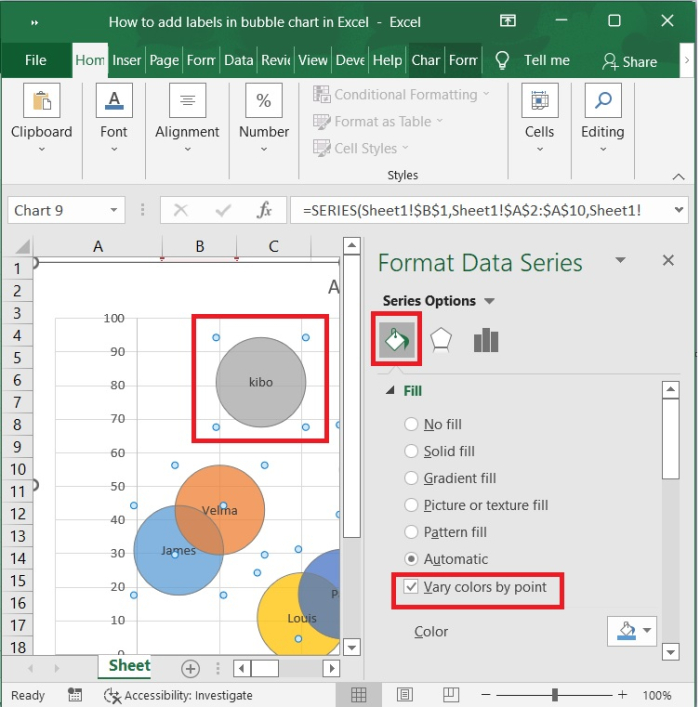The width and height of the screenshot is (700, 707).
Task: Switch to the View ribbon tab
Action: [313, 60]
